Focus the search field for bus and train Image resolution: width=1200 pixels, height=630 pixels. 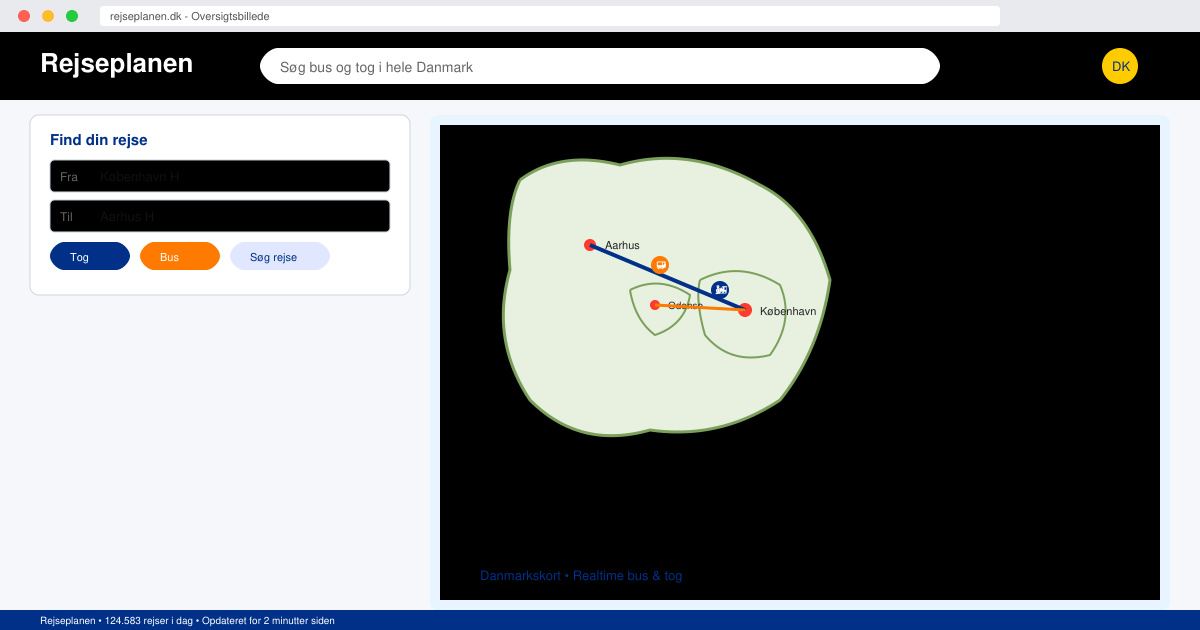point(600,66)
